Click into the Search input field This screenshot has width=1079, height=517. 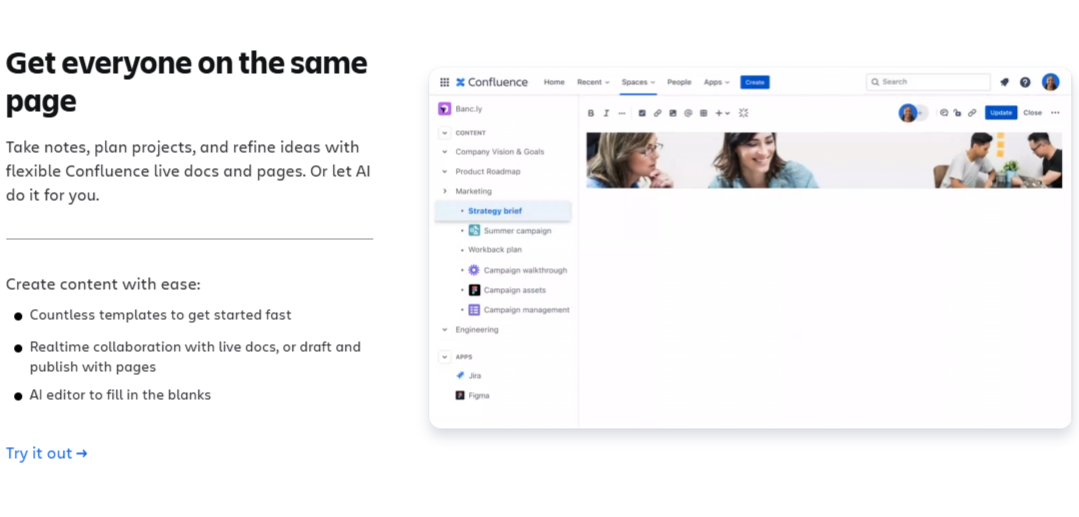pos(928,82)
